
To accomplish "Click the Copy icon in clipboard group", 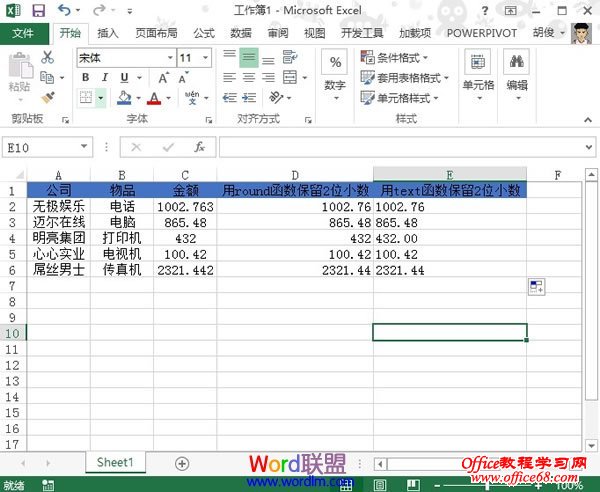I will pos(47,77).
